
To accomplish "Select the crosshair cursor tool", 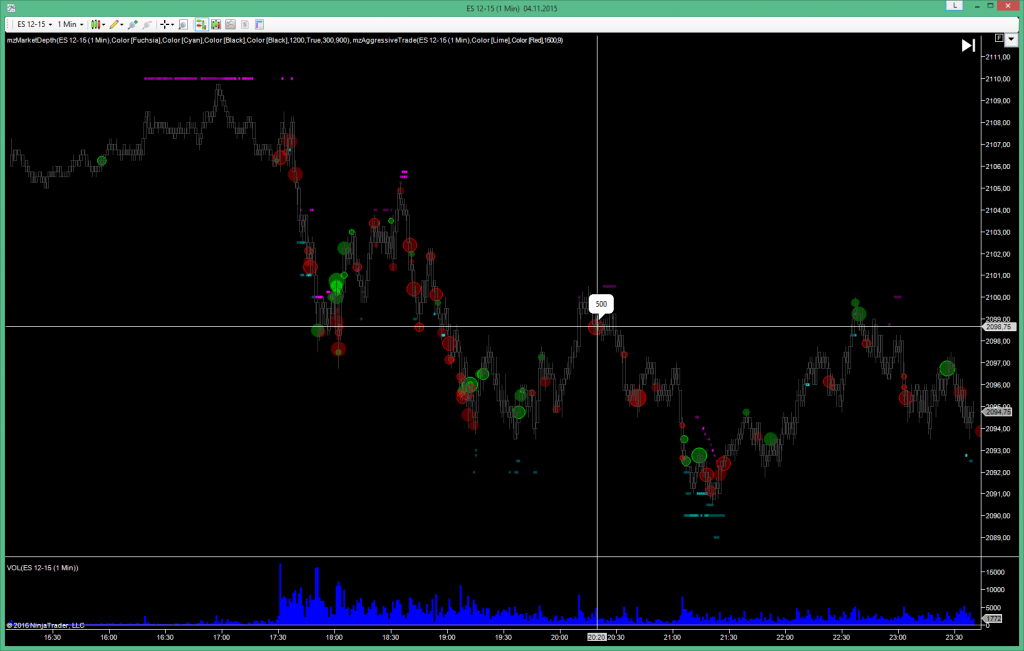I will pos(165,24).
